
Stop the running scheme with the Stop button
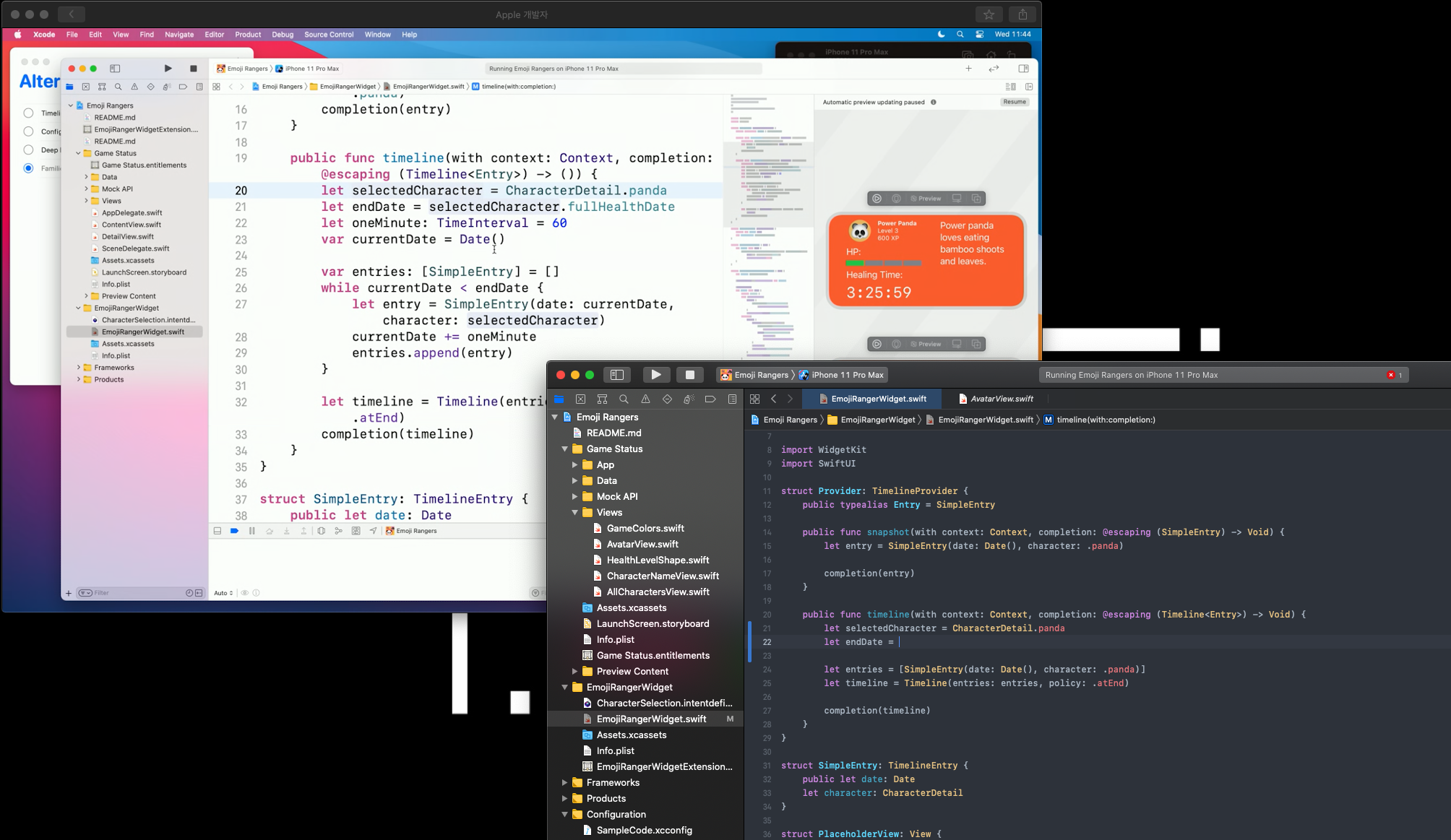coord(690,374)
